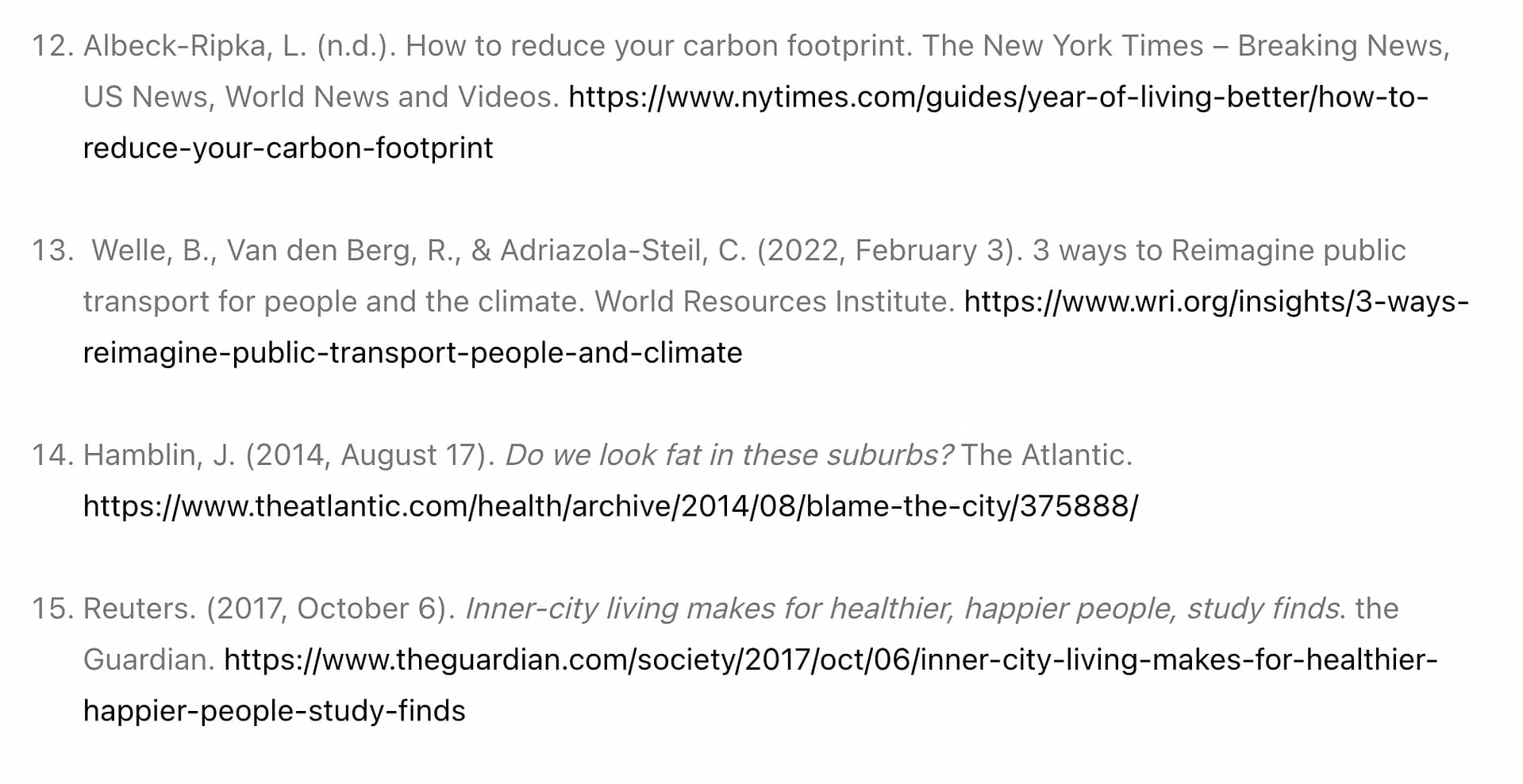Click author name Hamblin, J.
1523x784 pixels.
point(160,455)
